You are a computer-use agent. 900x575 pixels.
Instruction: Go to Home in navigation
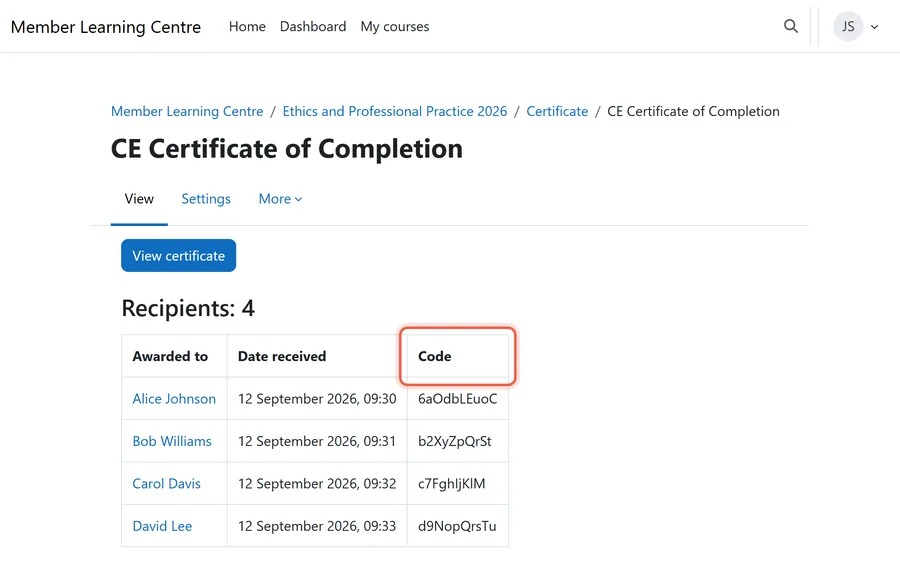pyautogui.click(x=247, y=26)
